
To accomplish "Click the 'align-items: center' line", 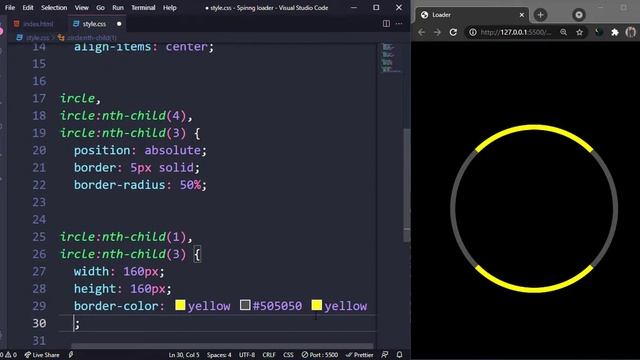I will pos(144,47).
